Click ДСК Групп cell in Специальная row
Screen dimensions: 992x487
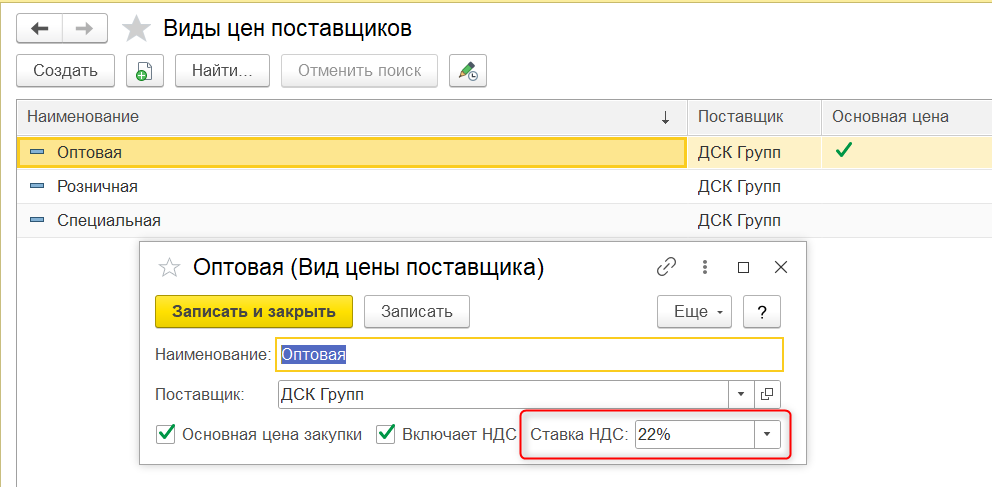pyautogui.click(x=754, y=221)
